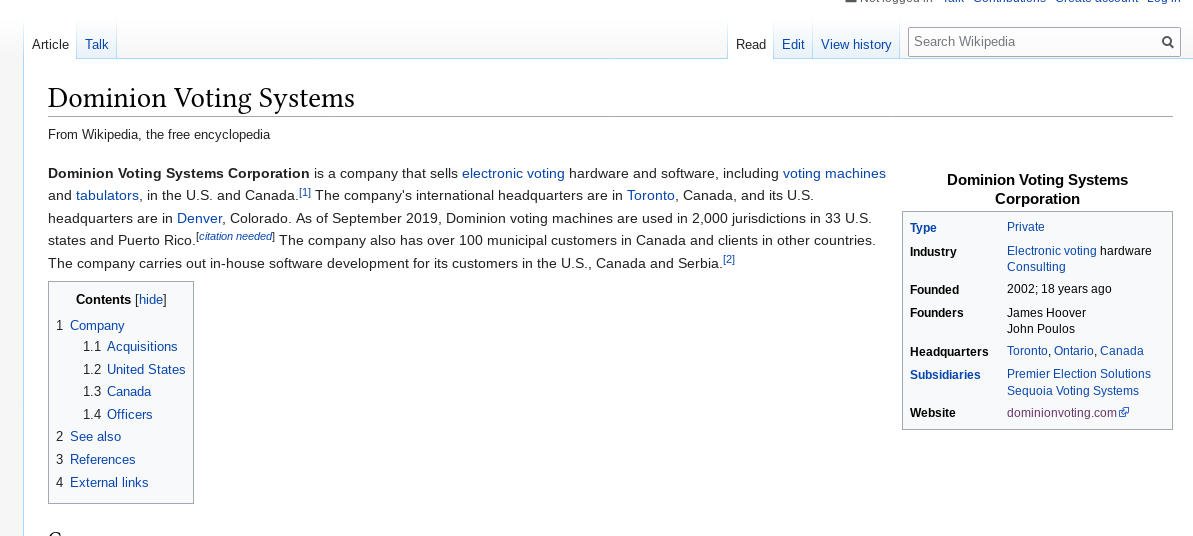Click the Dominion Voting Systems page heading
Image resolution: width=1193 pixels, height=536 pixels.
coord(201,98)
